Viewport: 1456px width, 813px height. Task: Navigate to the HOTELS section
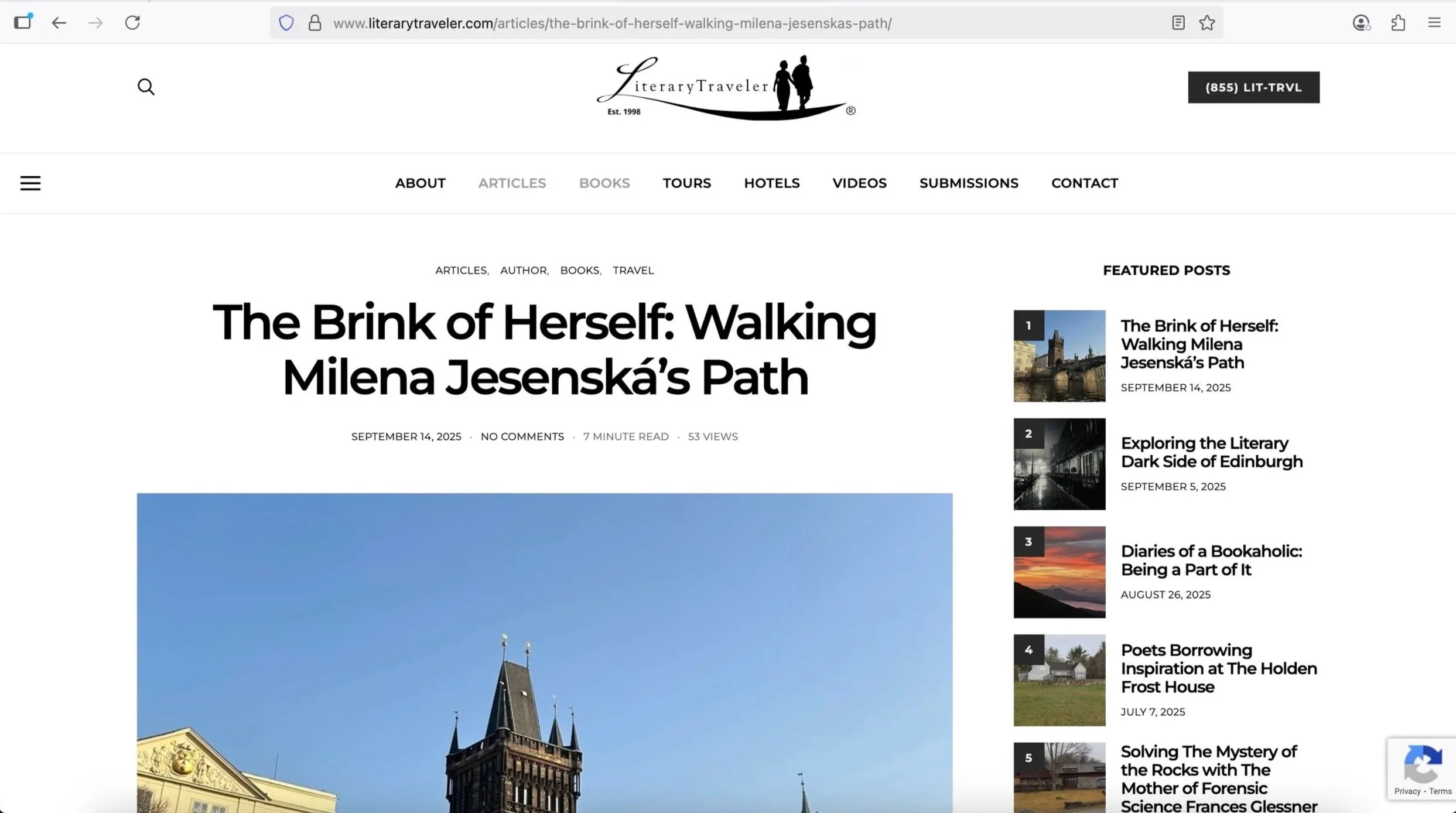pos(771,183)
